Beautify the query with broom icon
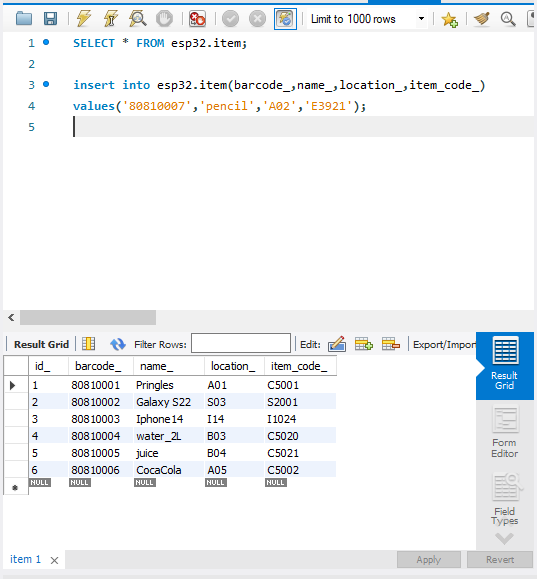The image size is (537, 579). (482, 18)
